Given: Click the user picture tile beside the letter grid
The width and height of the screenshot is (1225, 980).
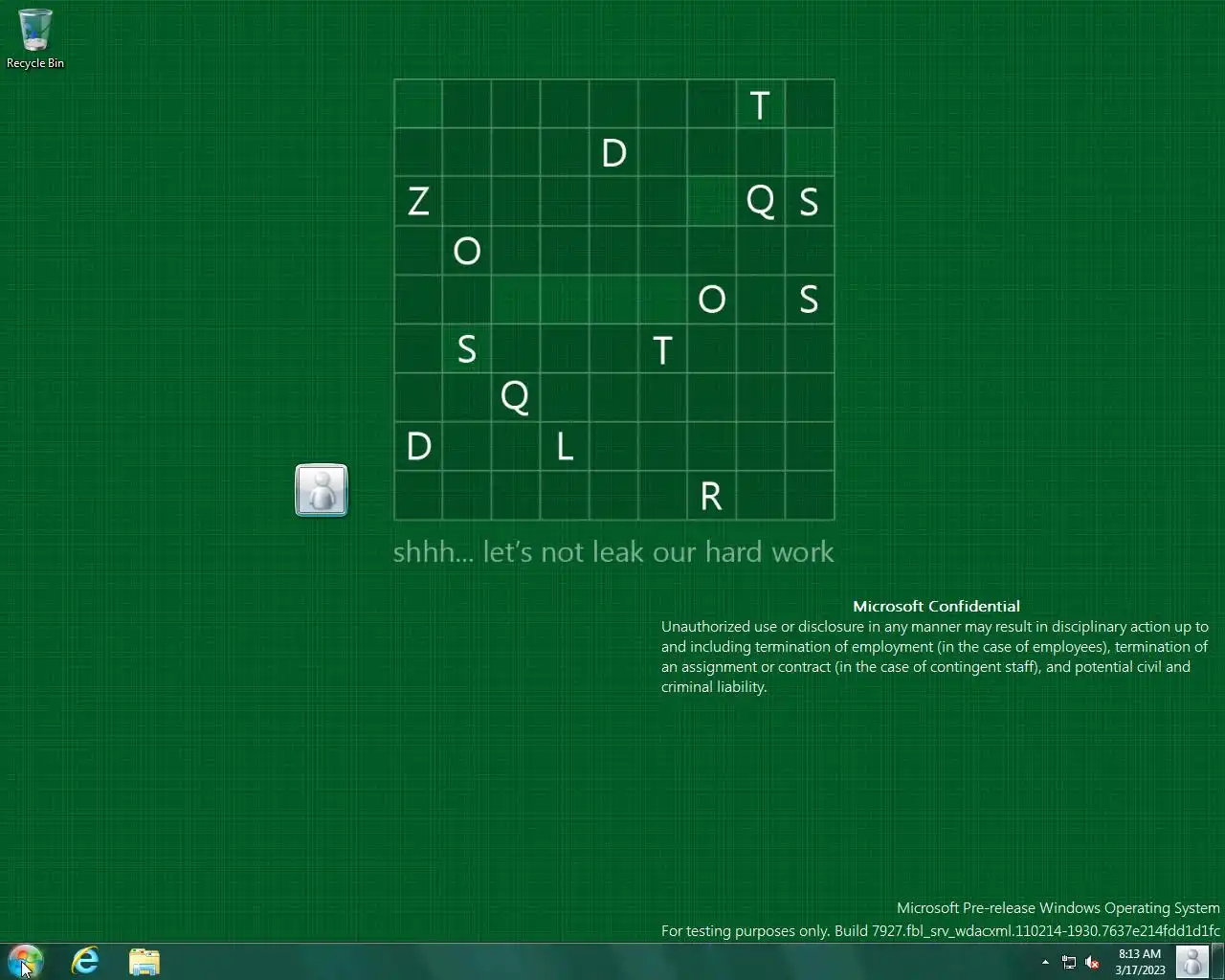Looking at the screenshot, I should pyautogui.click(x=322, y=490).
